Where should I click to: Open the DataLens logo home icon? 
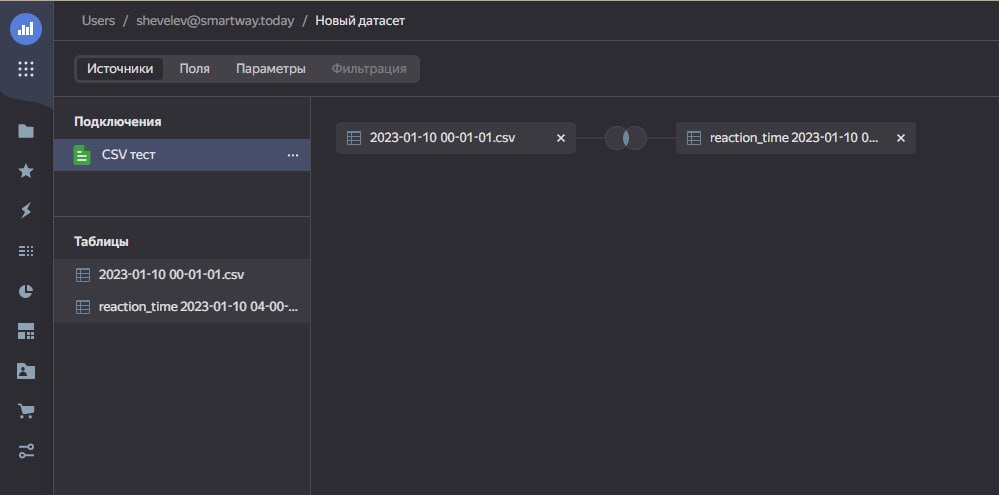point(26,29)
